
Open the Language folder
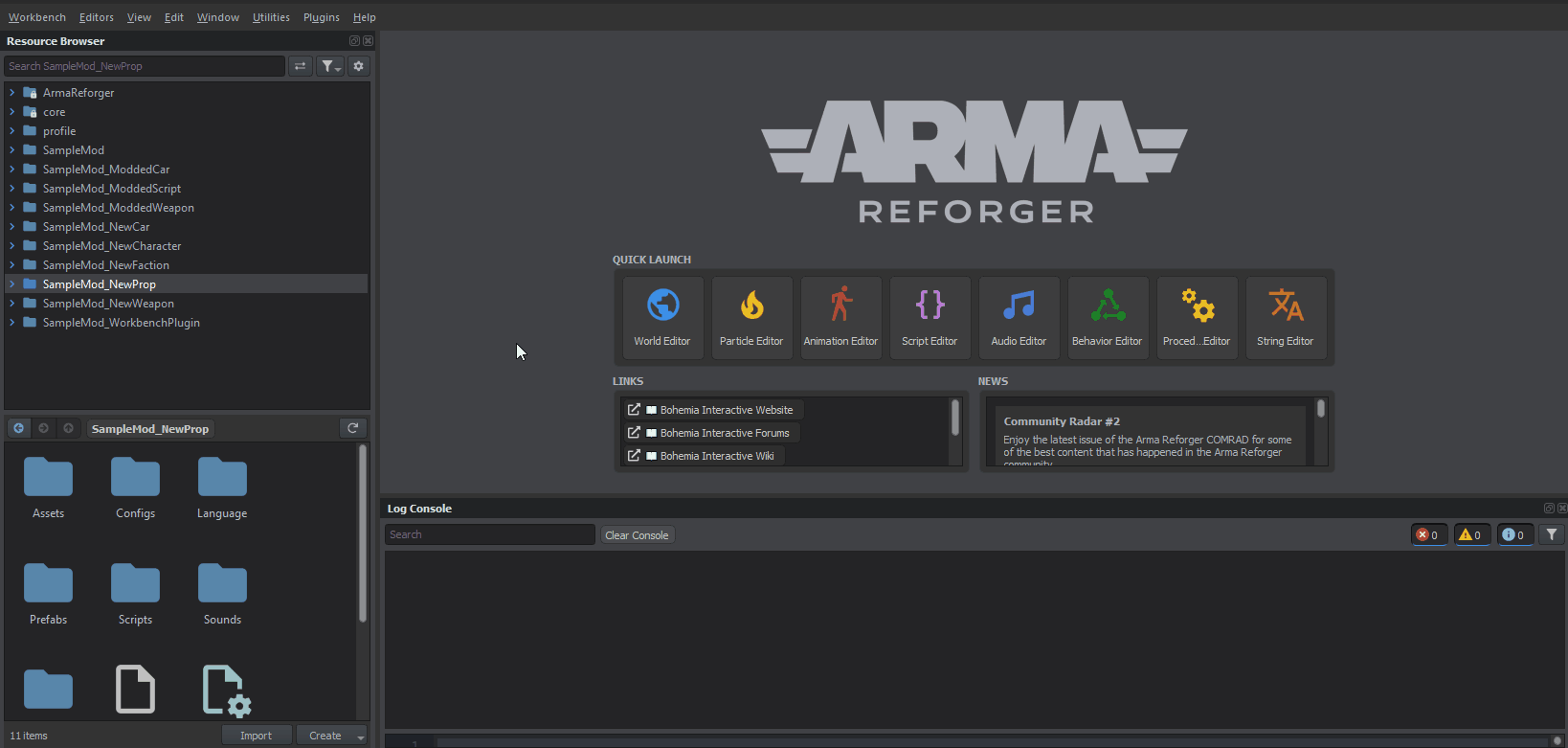tap(222, 488)
